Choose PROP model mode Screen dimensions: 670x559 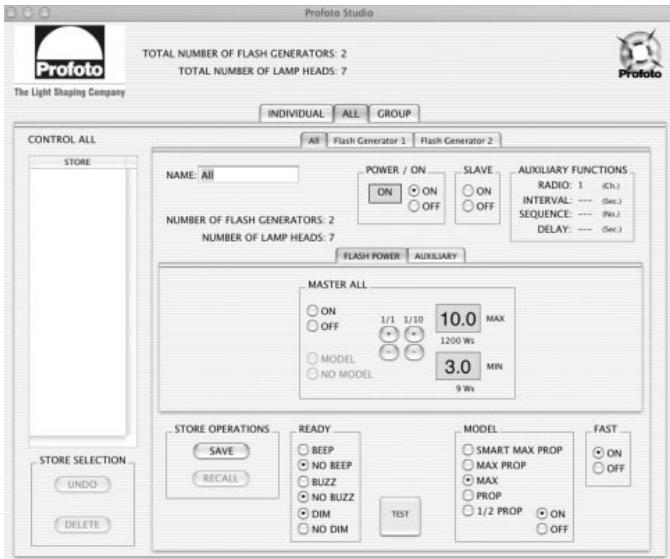point(468,496)
